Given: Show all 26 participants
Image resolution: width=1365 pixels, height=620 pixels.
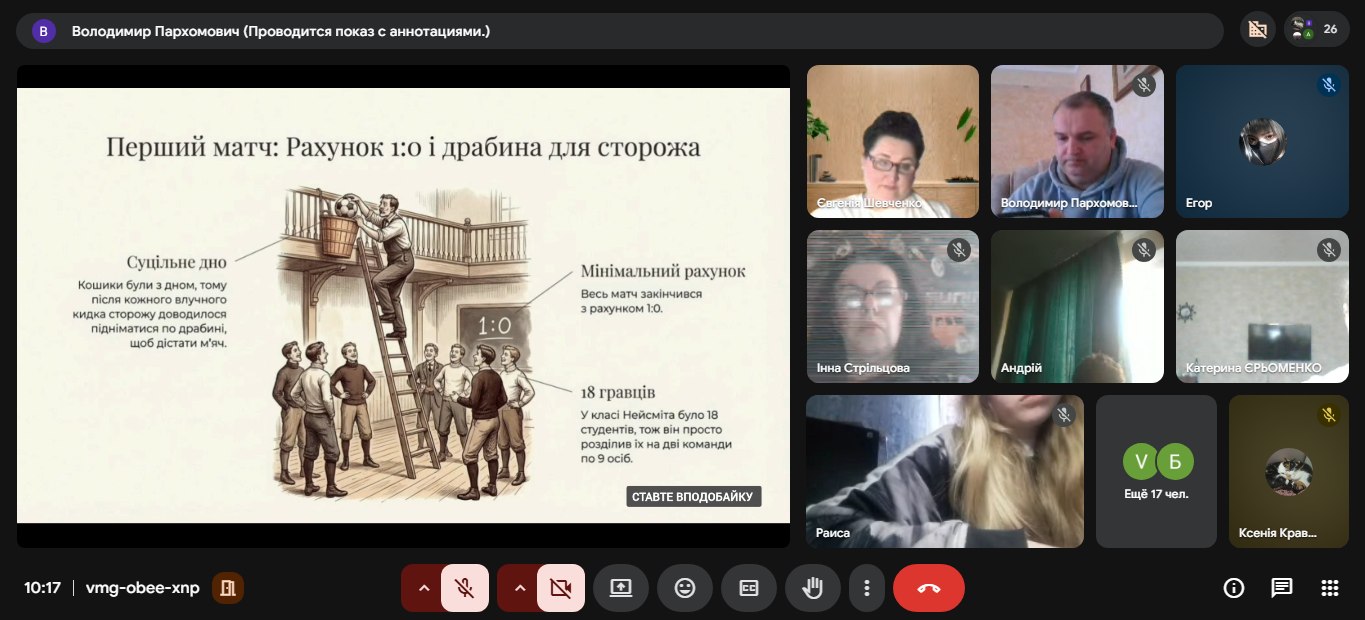Looking at the screenshot, I should pyautogui.click(x=1316, y=30).
